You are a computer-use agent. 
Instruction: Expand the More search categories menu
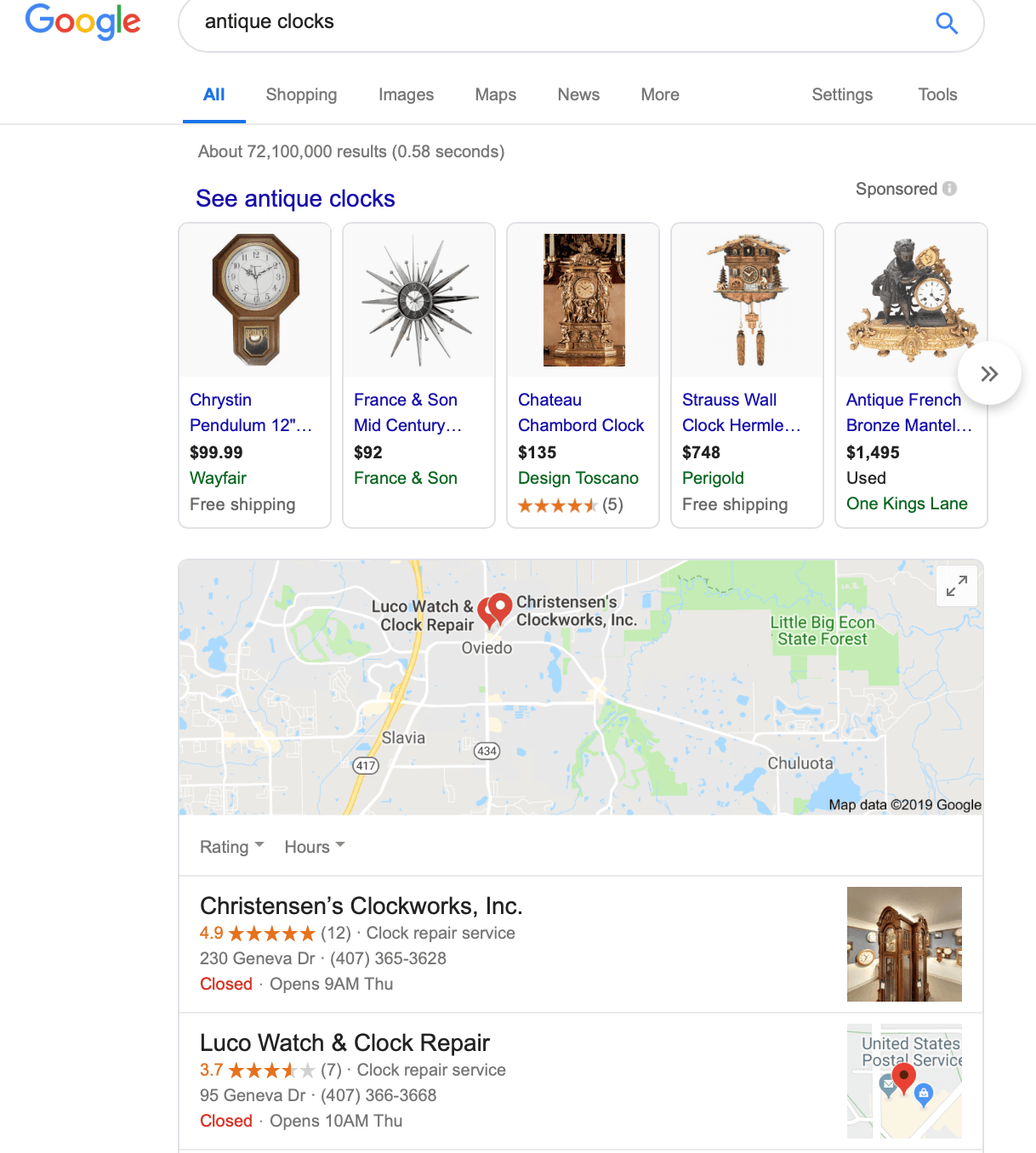click(x=659, y=94)
